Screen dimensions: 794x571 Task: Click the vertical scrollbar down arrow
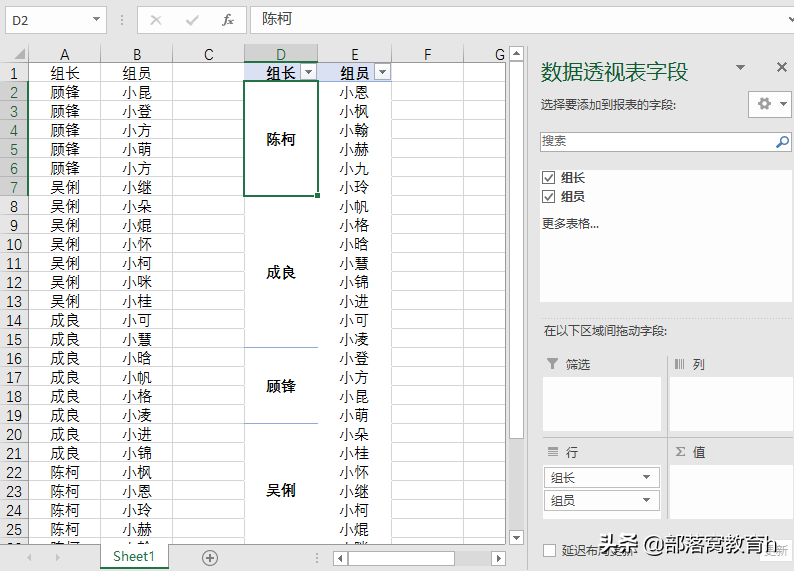[516, 538]
